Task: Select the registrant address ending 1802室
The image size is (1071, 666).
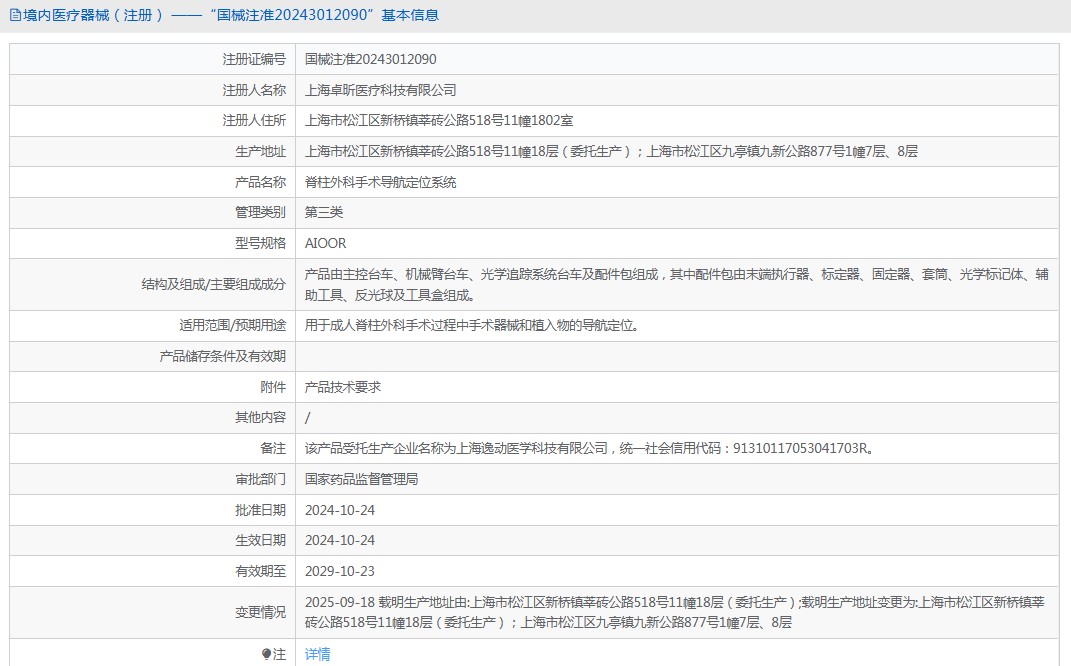Action: [x=439, y=120]
